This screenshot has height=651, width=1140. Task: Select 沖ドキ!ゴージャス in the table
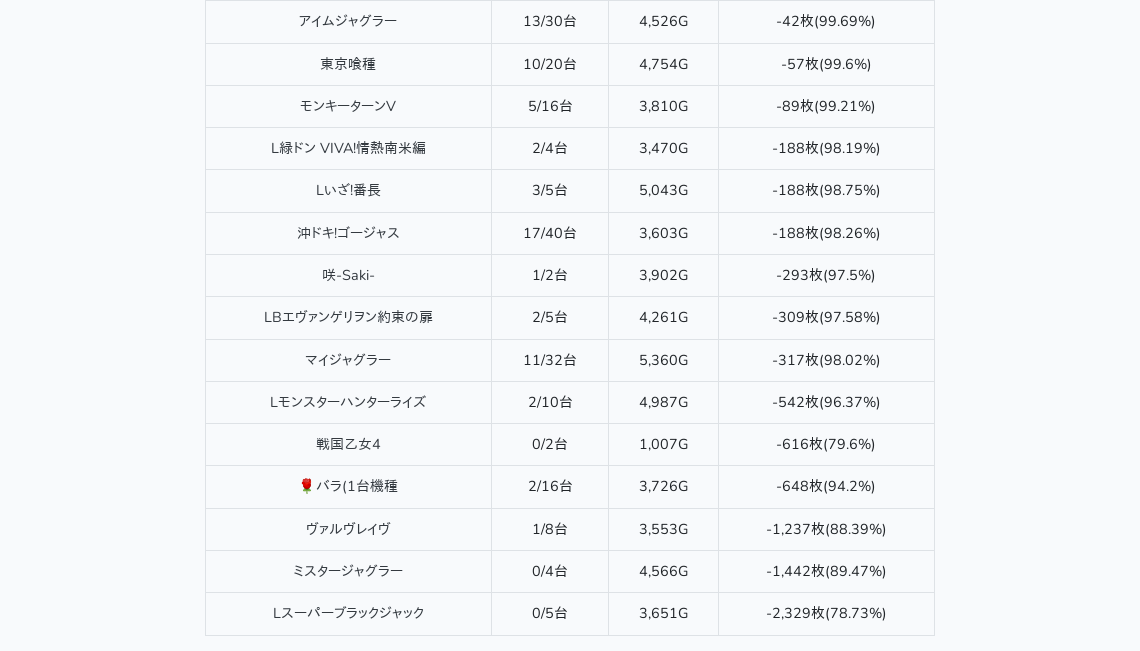point(348,233)
